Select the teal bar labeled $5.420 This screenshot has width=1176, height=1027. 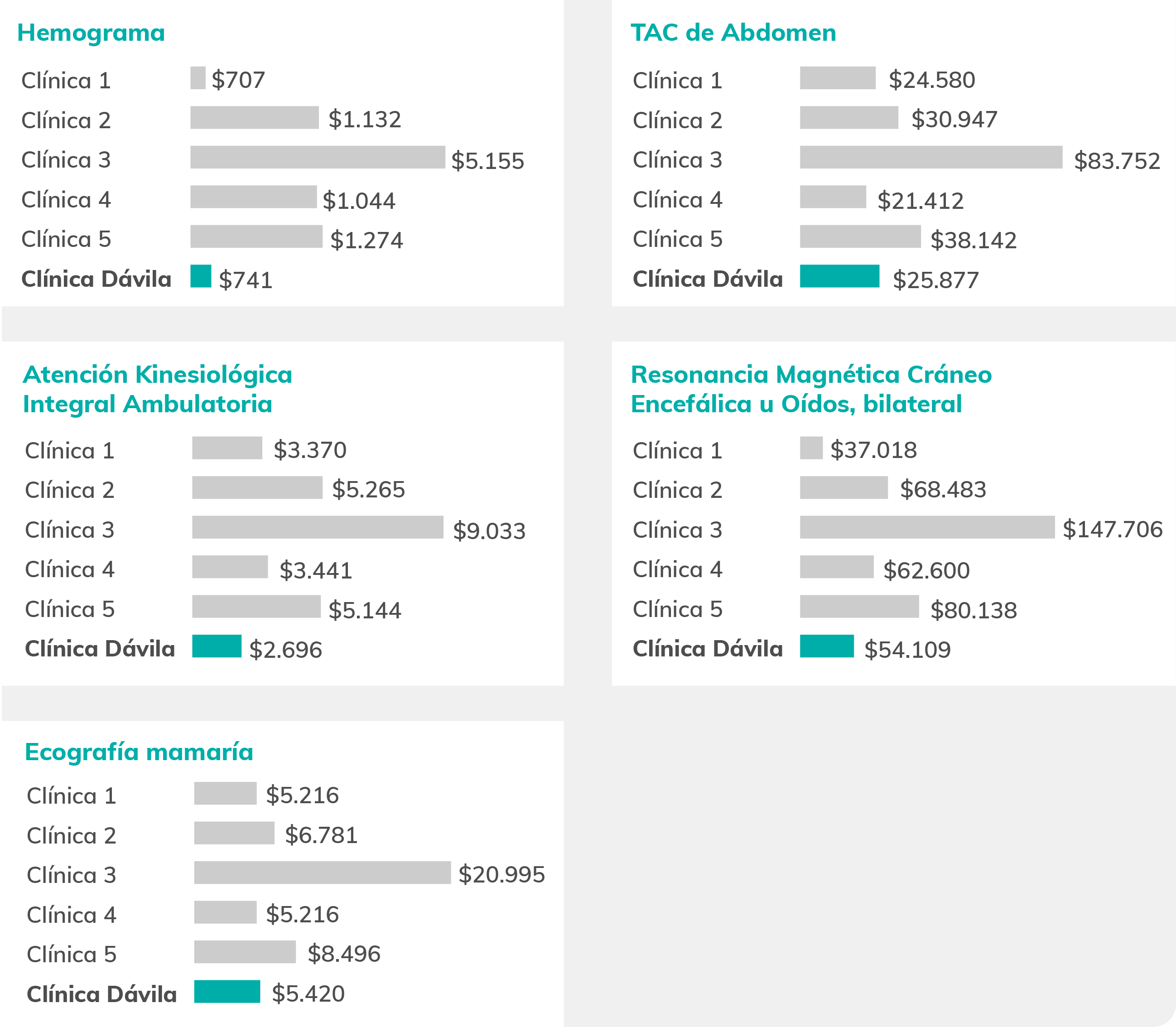[227, 992]
